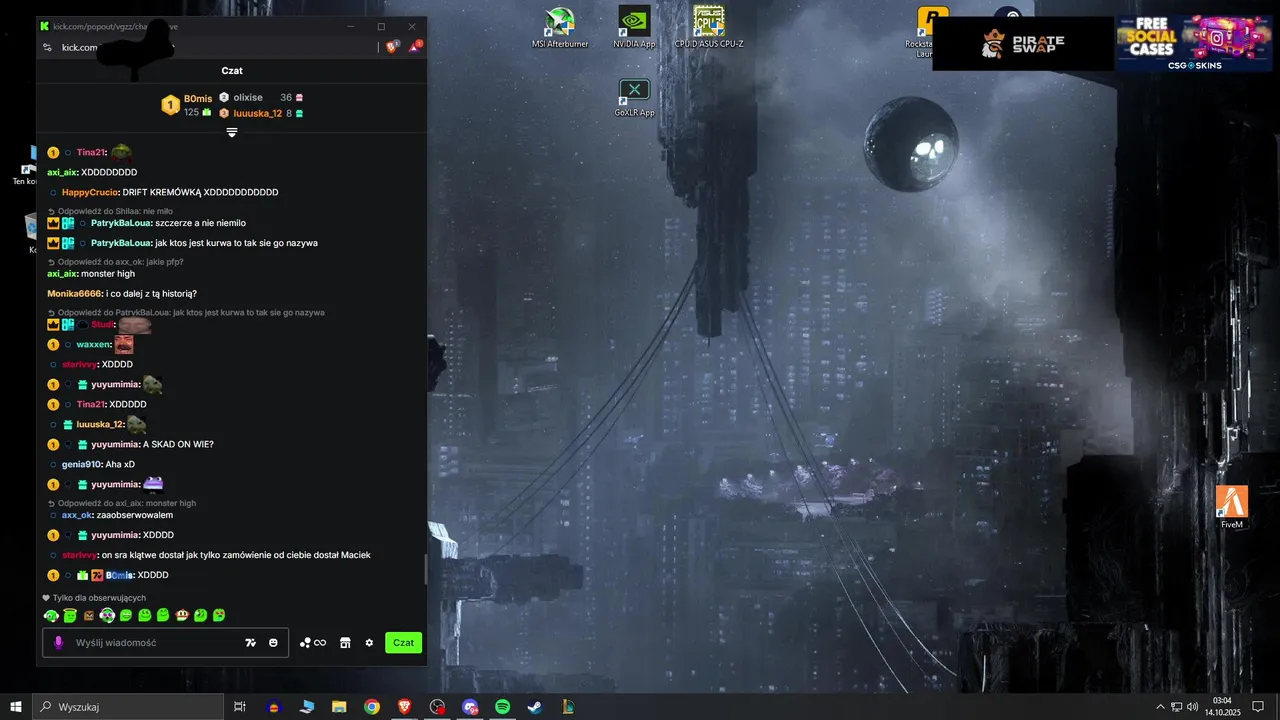
Task: Open site settings icon in address bar
Action: coord(47,47)
